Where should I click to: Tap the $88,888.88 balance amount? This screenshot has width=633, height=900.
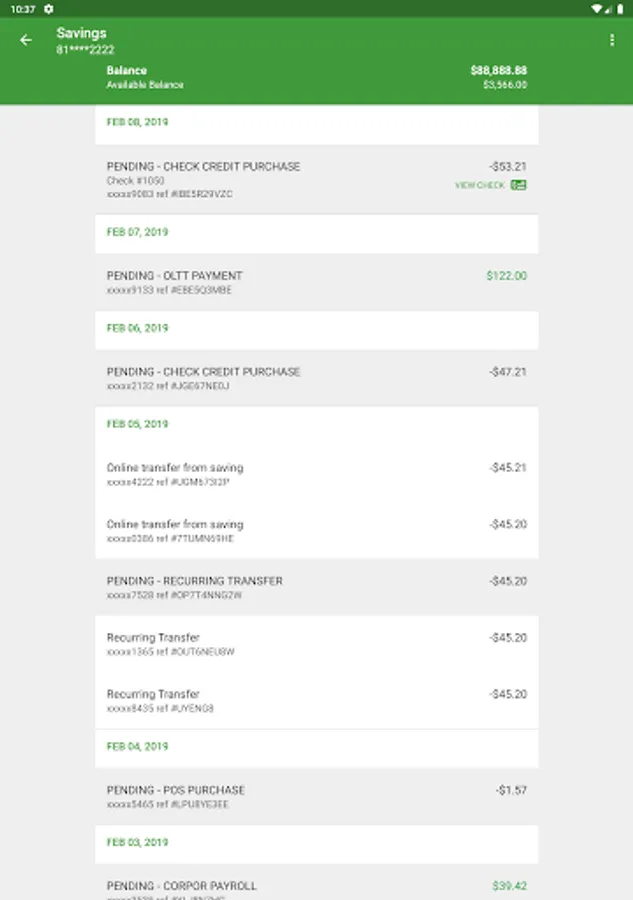click(498, 71)
